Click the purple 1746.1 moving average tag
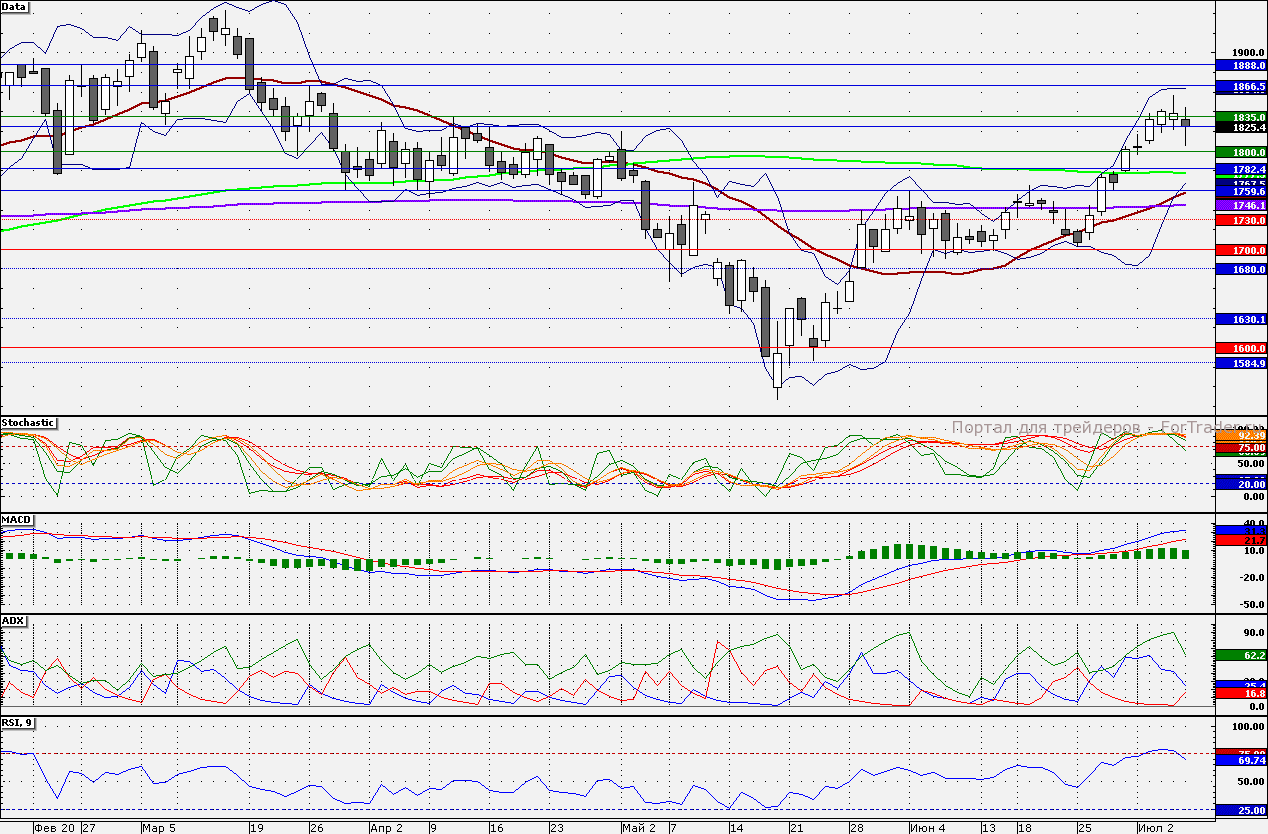 [x=1240, y=204]
